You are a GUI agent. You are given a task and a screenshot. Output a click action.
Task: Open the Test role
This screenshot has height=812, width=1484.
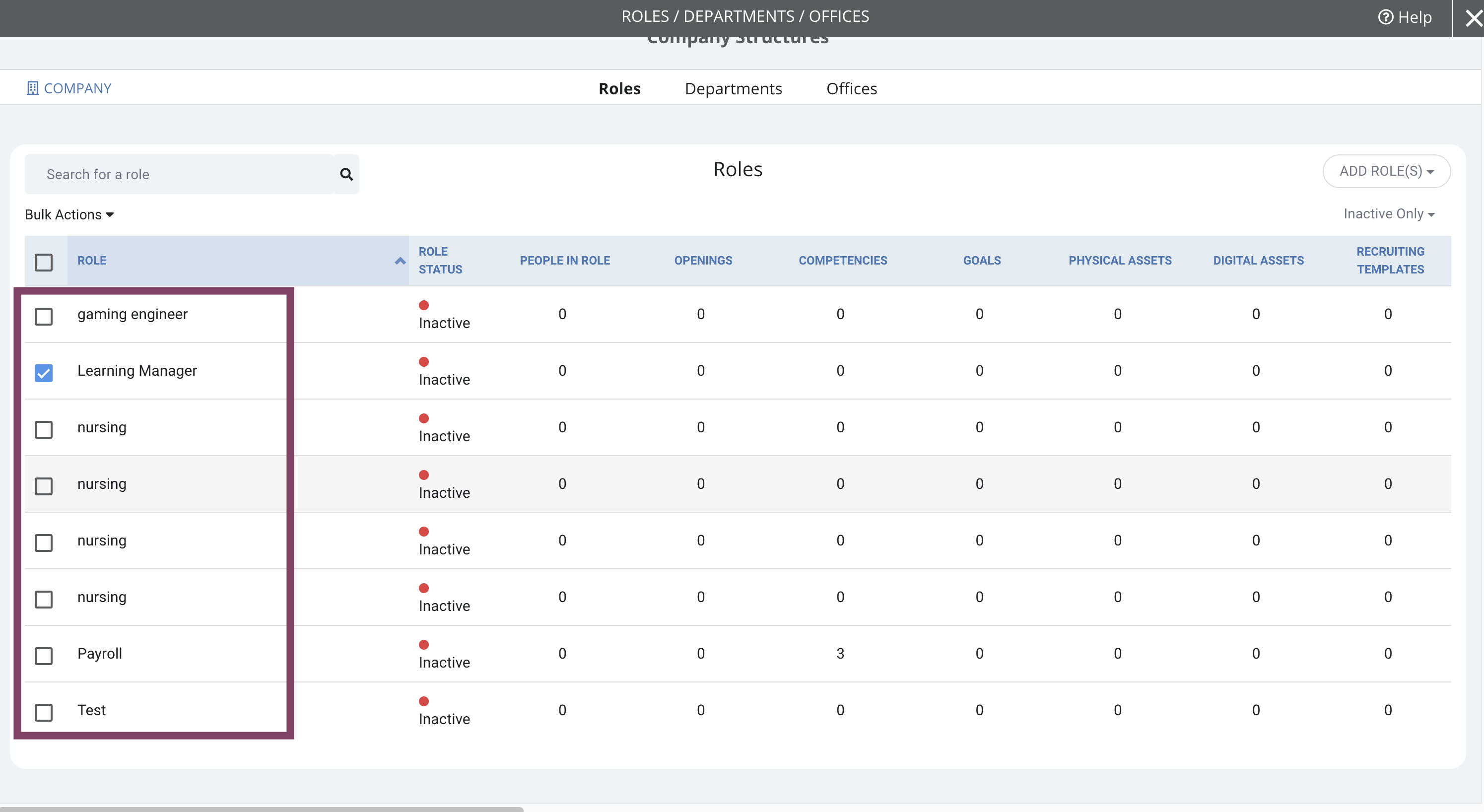(92, 710)
